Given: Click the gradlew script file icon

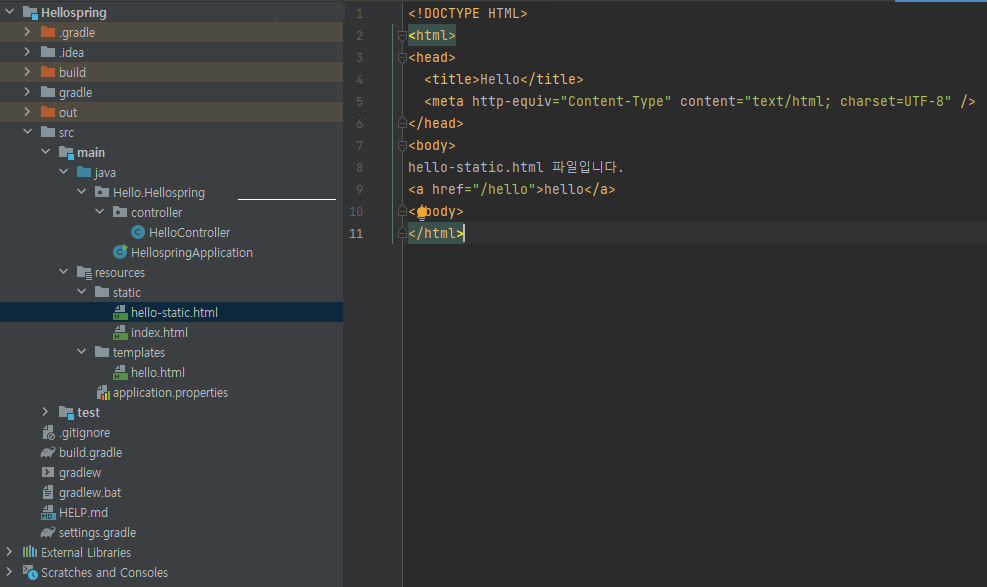Looking at the screenshot, I should pos(48,472).
